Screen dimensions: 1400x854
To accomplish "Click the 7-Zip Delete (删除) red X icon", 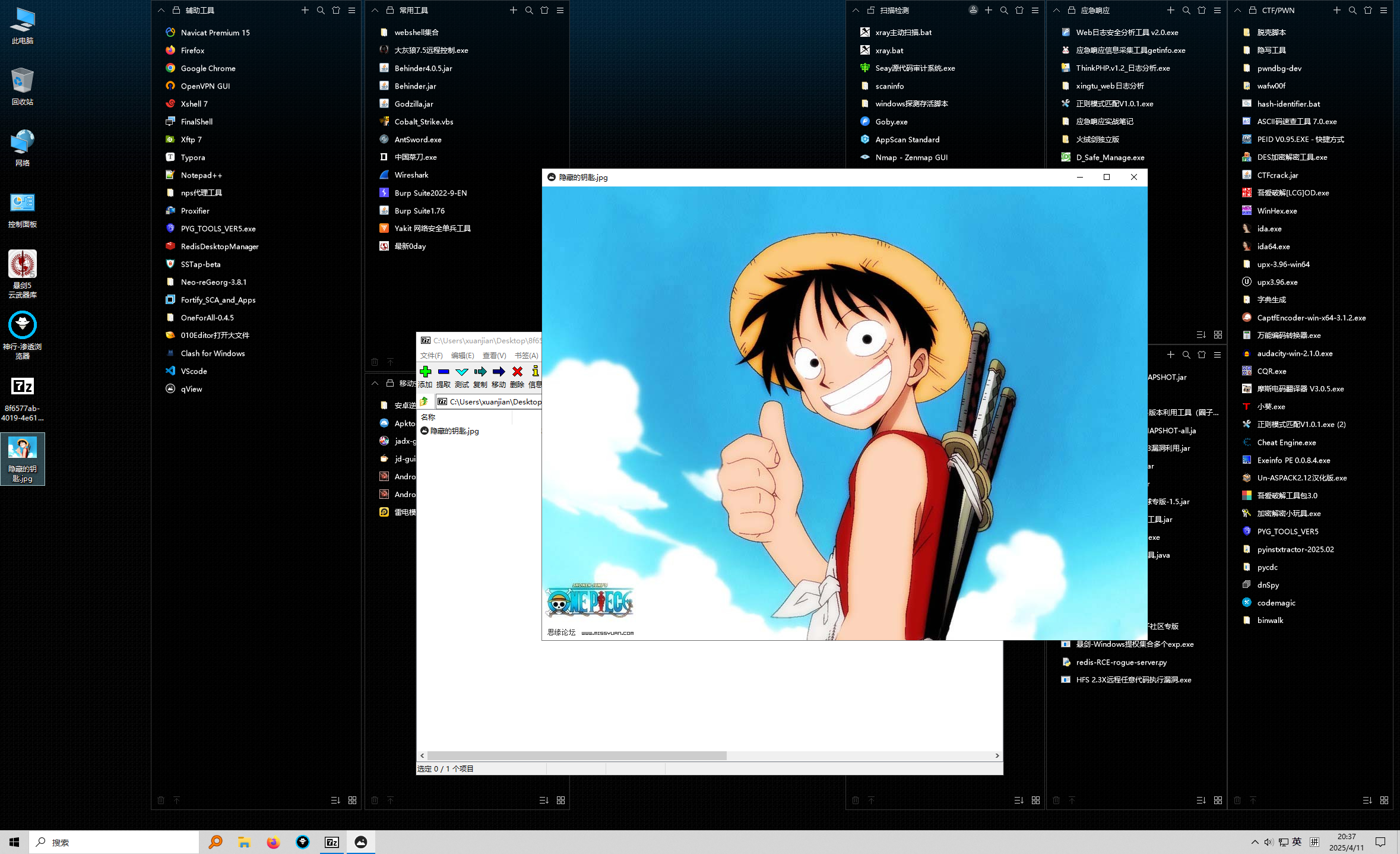I will (517, 372).
